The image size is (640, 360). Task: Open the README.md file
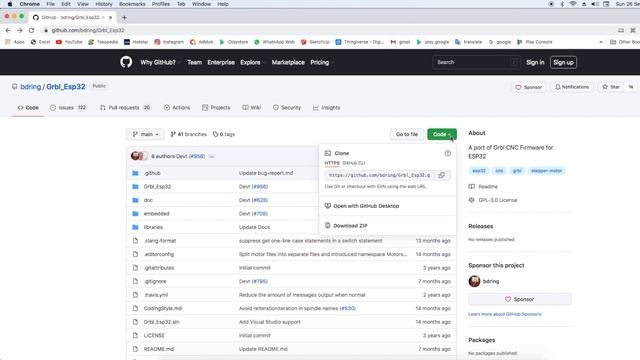[159, 349]
